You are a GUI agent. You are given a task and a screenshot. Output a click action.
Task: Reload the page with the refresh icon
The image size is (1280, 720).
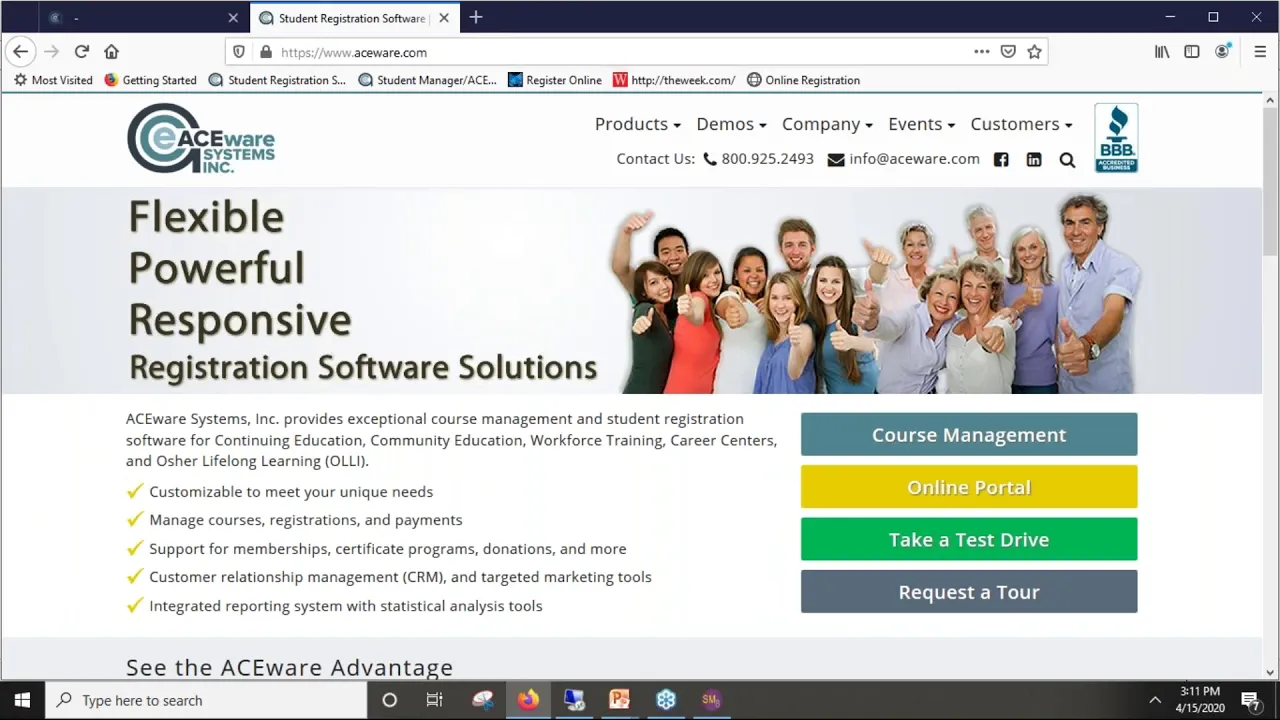(82, 52)
